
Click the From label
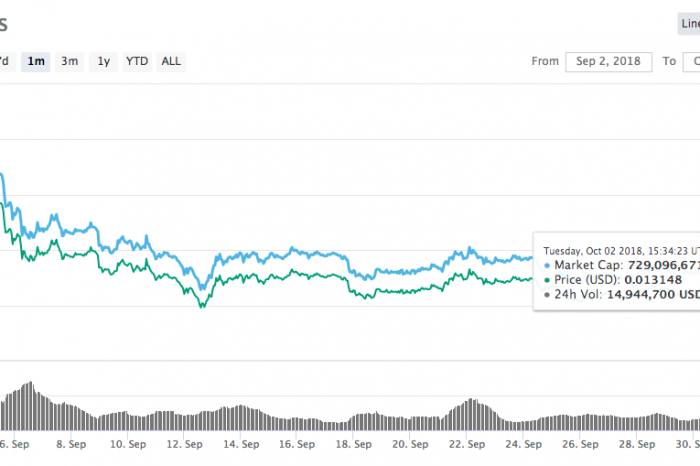(x=545, y=62)
